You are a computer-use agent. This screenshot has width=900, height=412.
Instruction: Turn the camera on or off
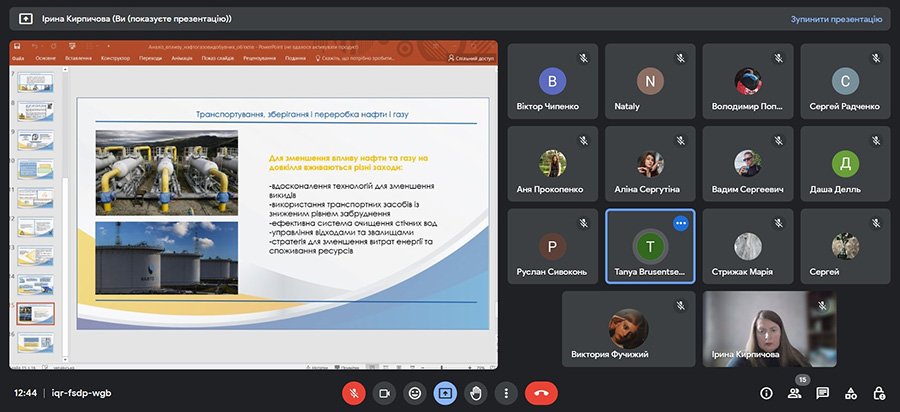pyautogui.click(x=385, y=393)
